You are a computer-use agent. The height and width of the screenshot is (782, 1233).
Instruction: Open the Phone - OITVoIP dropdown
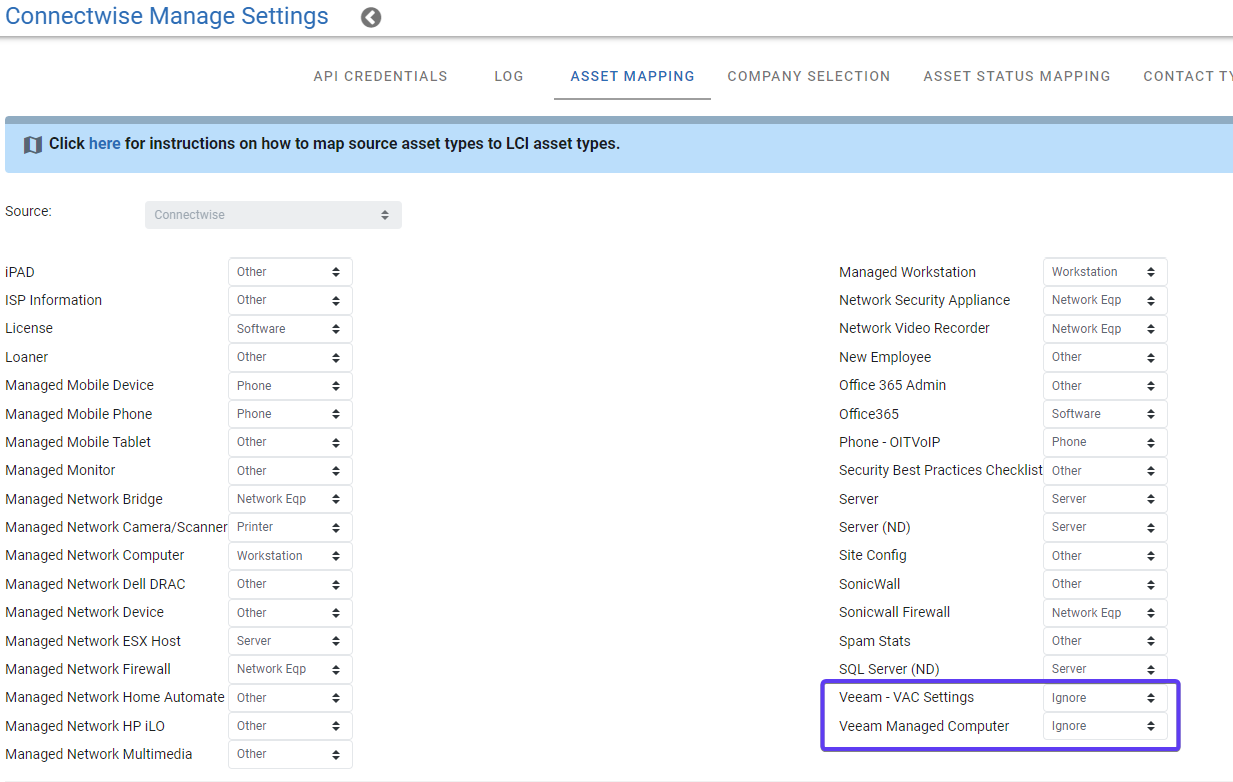click(1105, 442)
